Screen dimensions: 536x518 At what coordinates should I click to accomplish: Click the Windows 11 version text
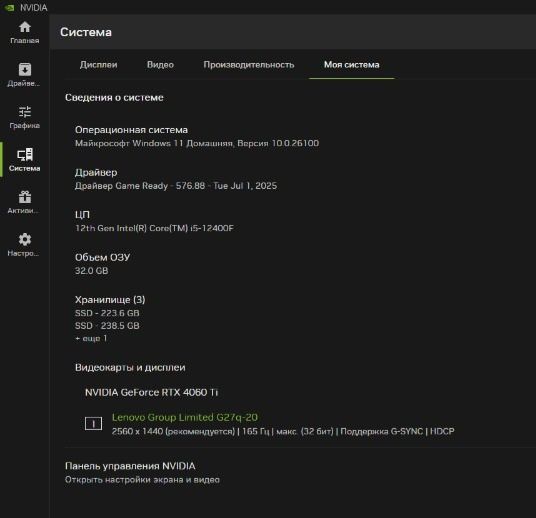coord(197,143)
